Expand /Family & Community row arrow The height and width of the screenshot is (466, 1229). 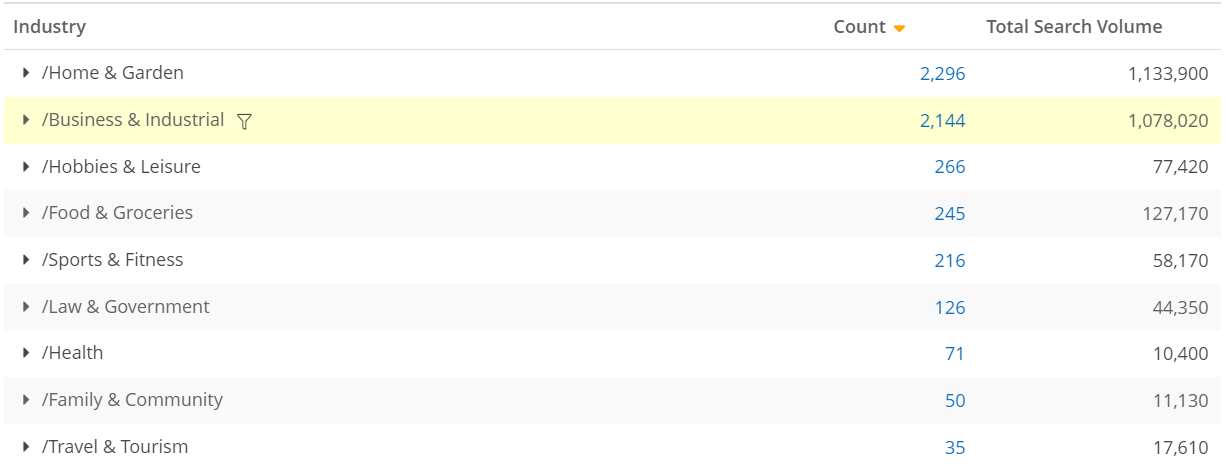pyautogui.click(x=26, y=400)
